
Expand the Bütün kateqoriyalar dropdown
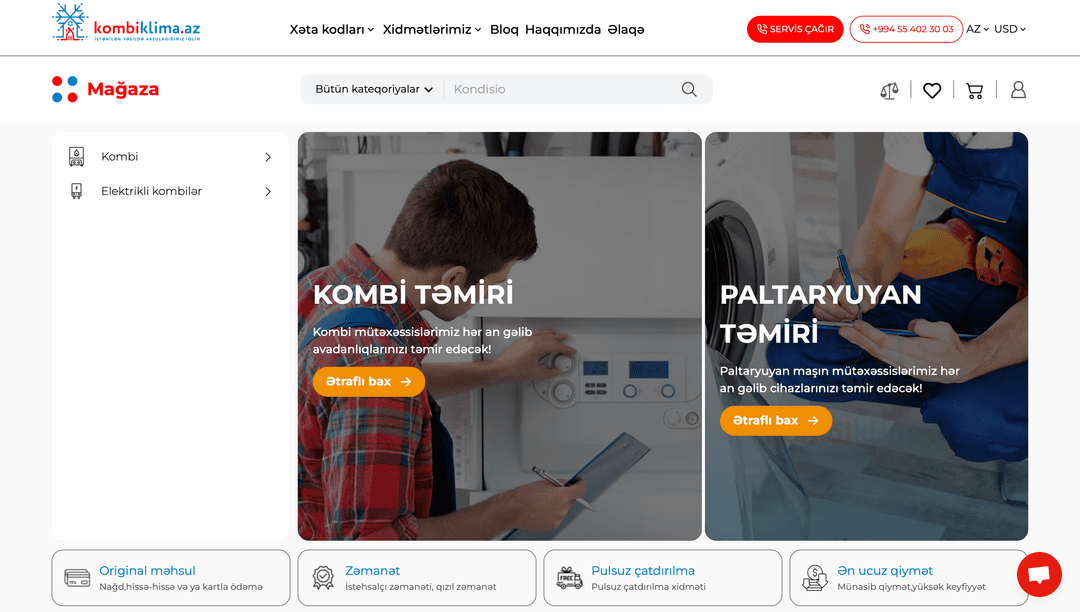click(374, 89)
